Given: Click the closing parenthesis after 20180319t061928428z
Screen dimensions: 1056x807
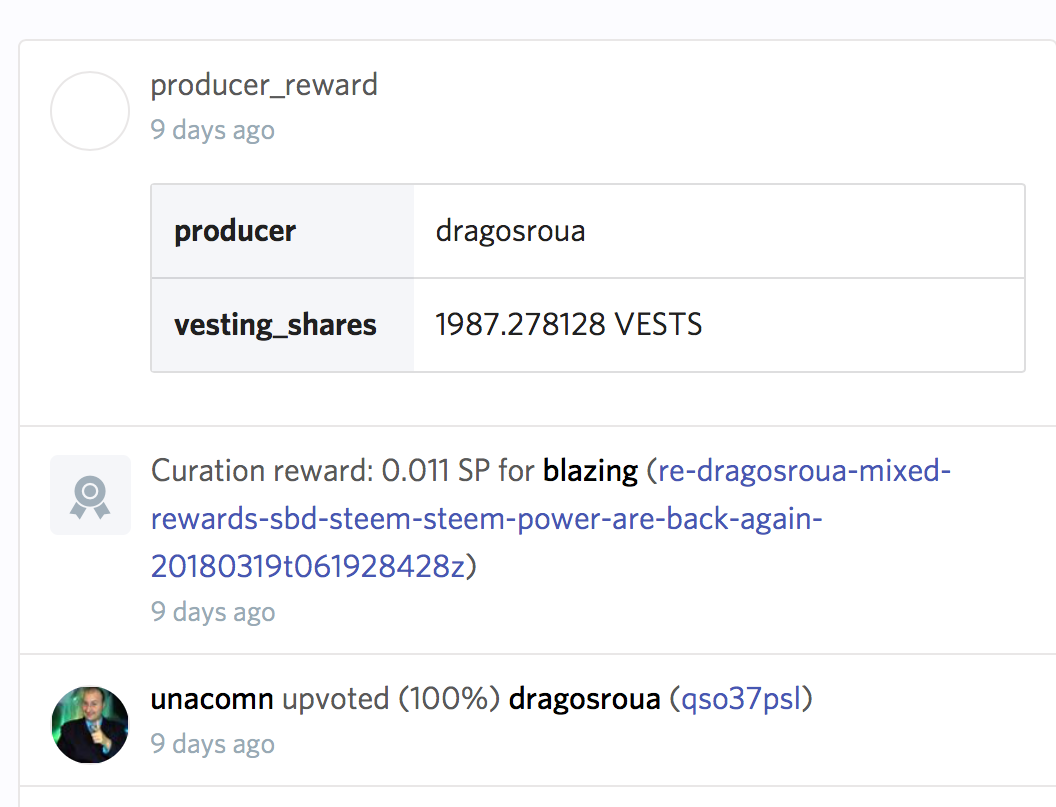Looking at the screenshot, I should tap(472, 567).
